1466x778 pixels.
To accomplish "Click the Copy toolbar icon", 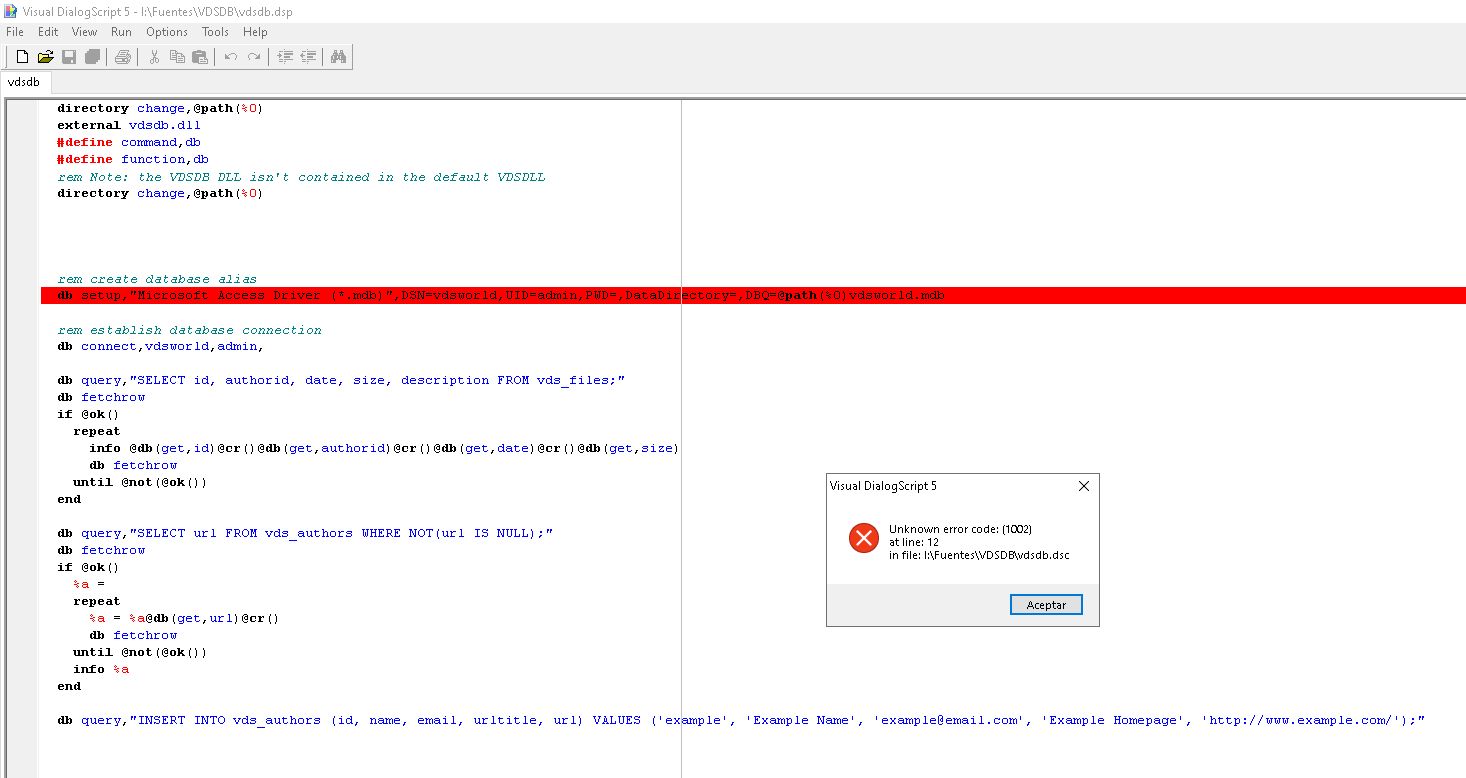I will (177, 57).
